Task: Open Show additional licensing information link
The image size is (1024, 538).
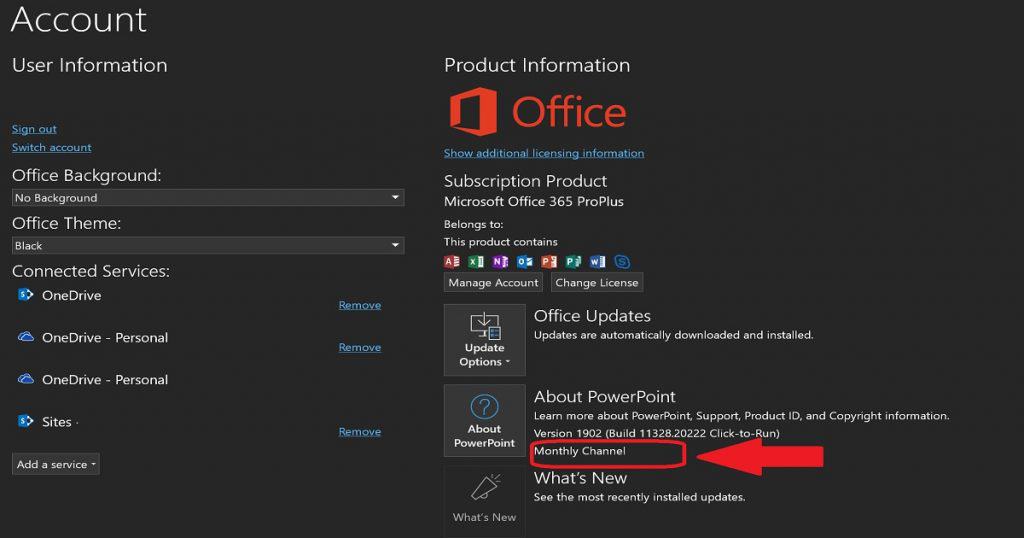Action: tap(544, 153)
